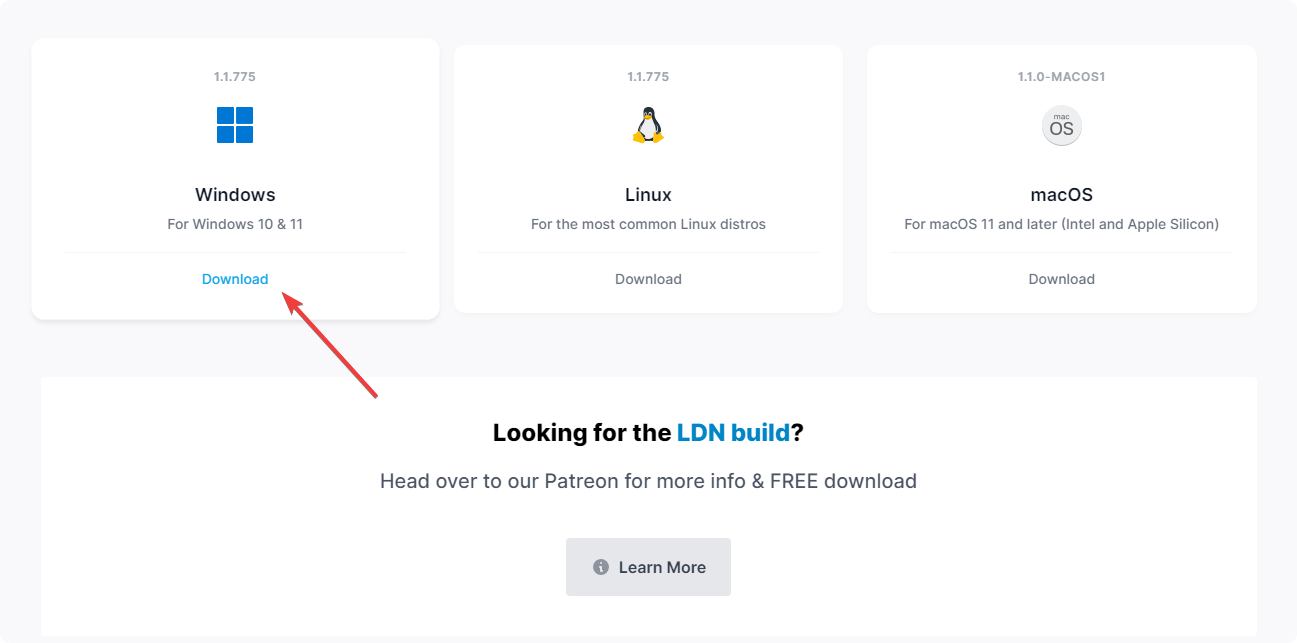Image resolution: width=1297 pixels, height=643 pixels.
Task: Select the macOS card title
Action: click(x=1061, y=194)
